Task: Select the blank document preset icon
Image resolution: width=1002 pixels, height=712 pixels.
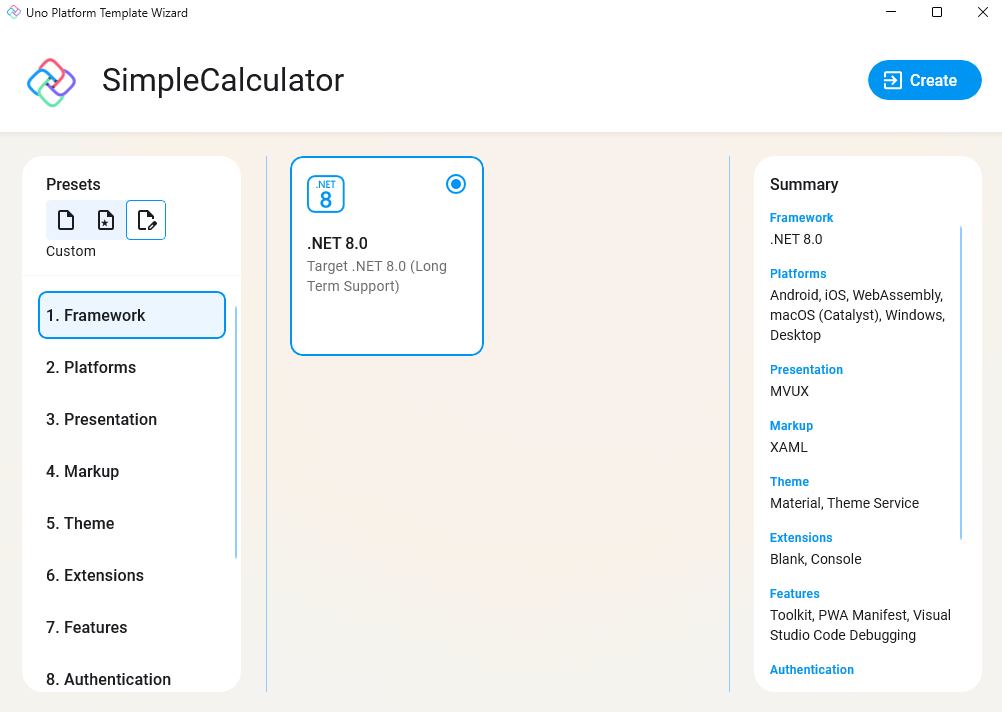Action: (66, 220)
